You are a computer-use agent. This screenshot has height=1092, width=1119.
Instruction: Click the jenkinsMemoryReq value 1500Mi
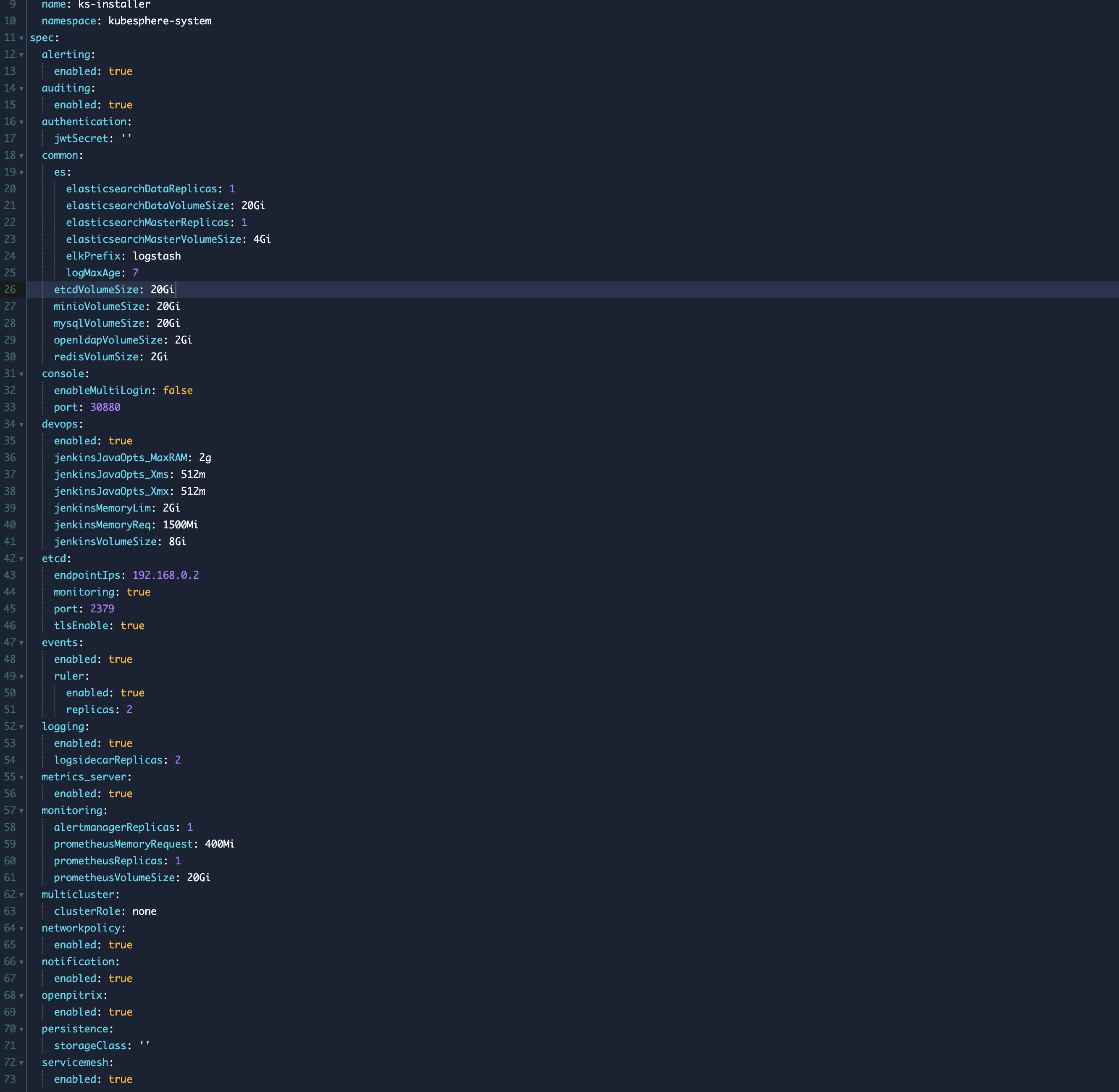[181, 525]
